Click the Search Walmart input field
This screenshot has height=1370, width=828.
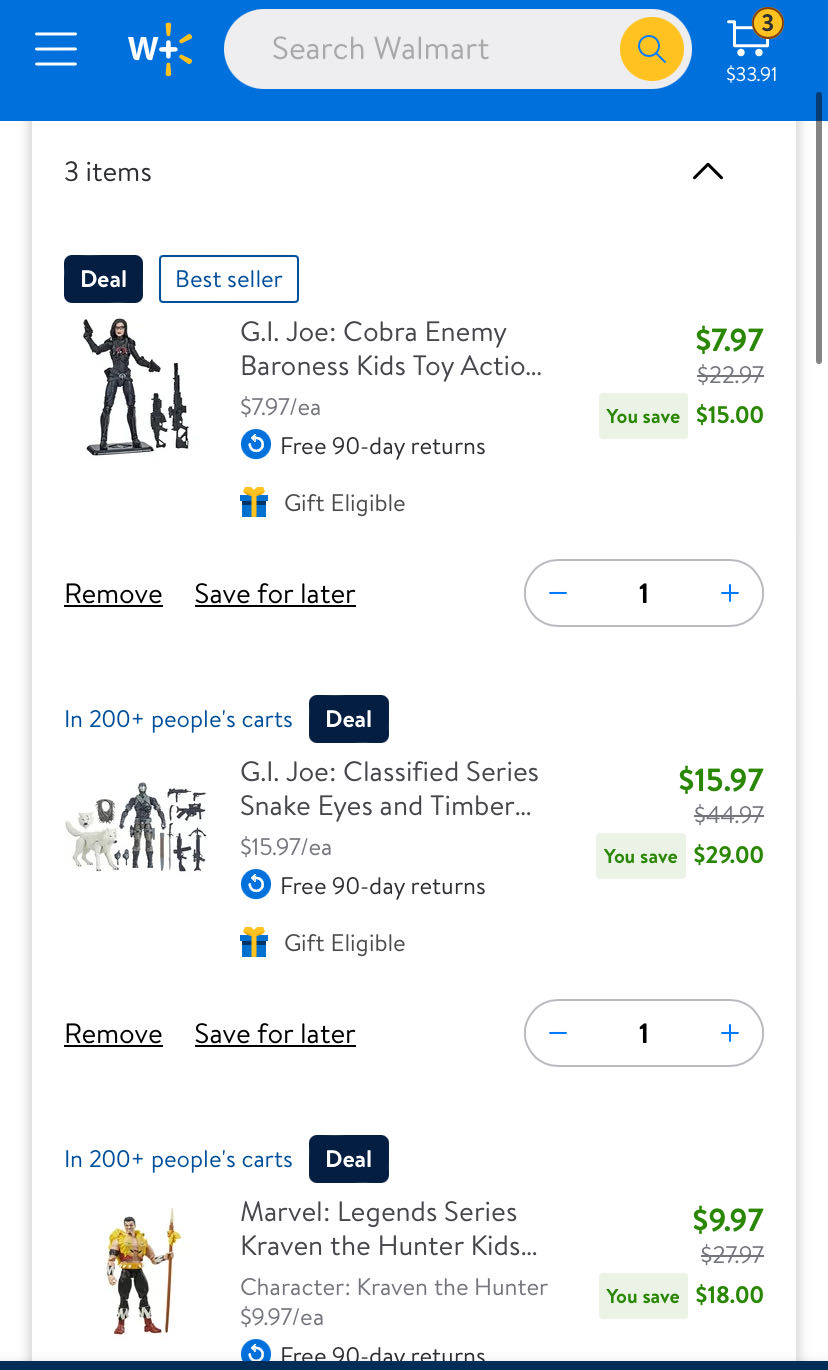tap(420, 48)
